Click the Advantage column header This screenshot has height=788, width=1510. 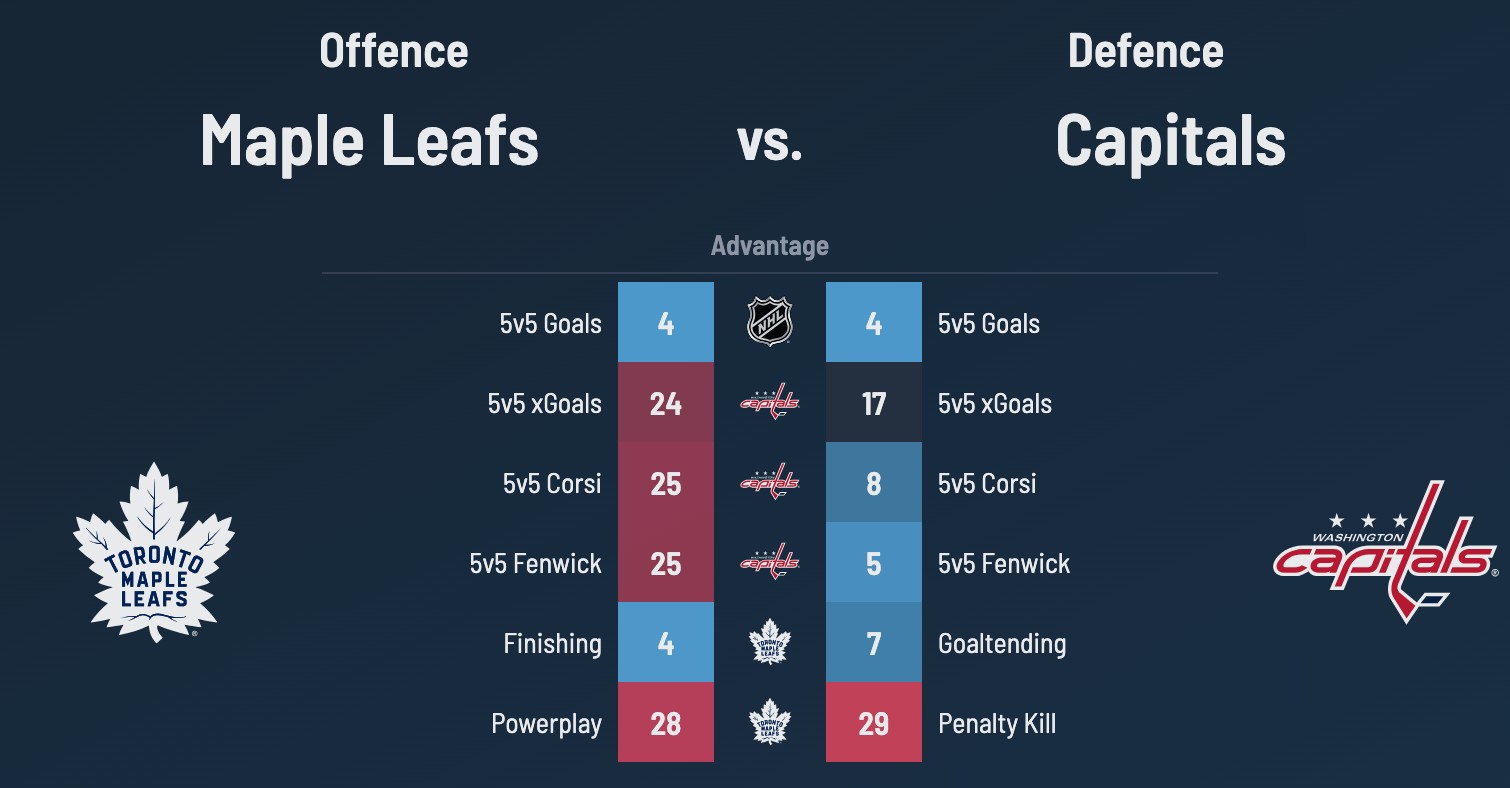coord(770,245)
